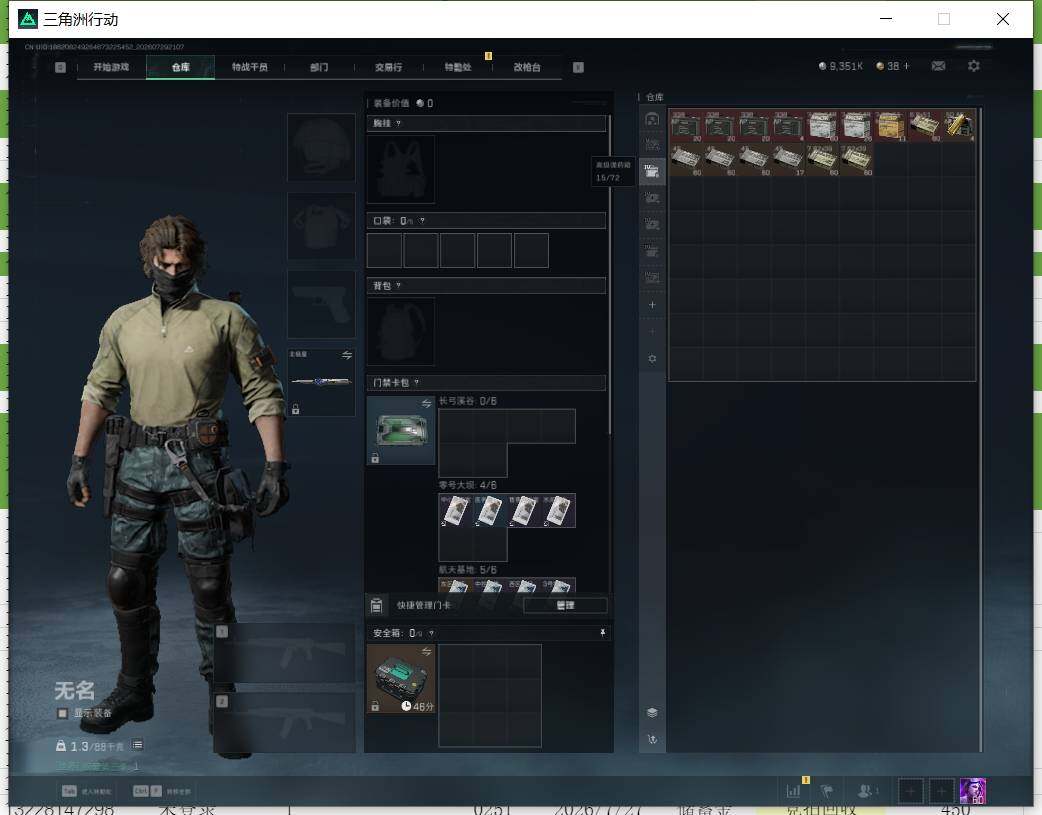Click the first empty pocket slot
The image size is (1042, 815).
384,250
